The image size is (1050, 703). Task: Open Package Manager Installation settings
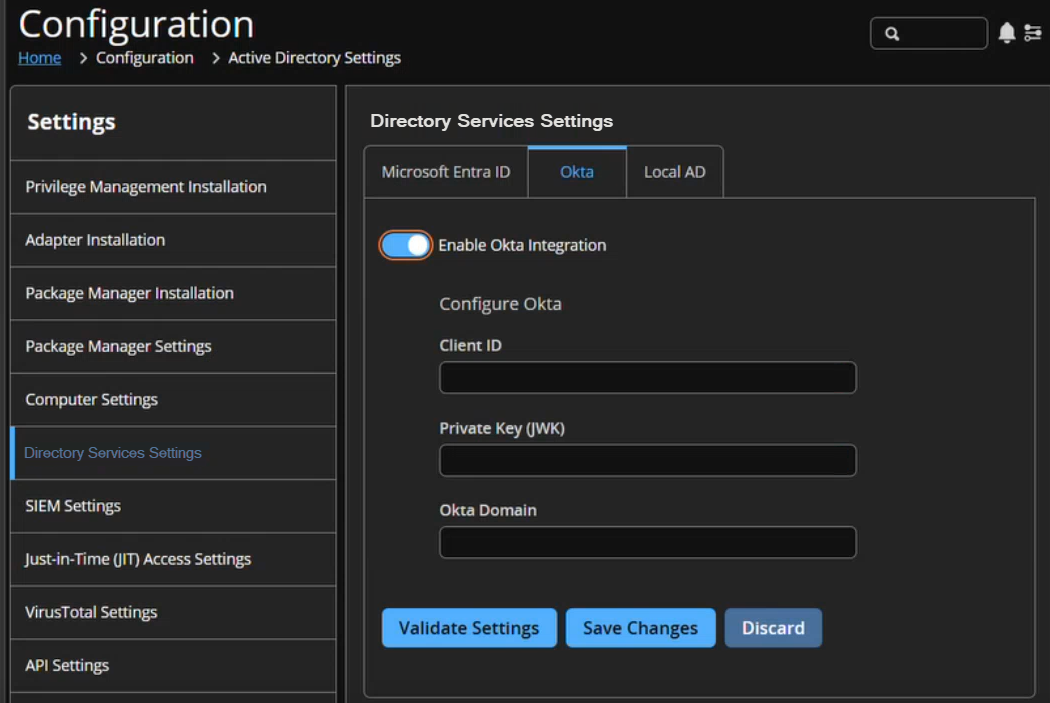point(173,293)
